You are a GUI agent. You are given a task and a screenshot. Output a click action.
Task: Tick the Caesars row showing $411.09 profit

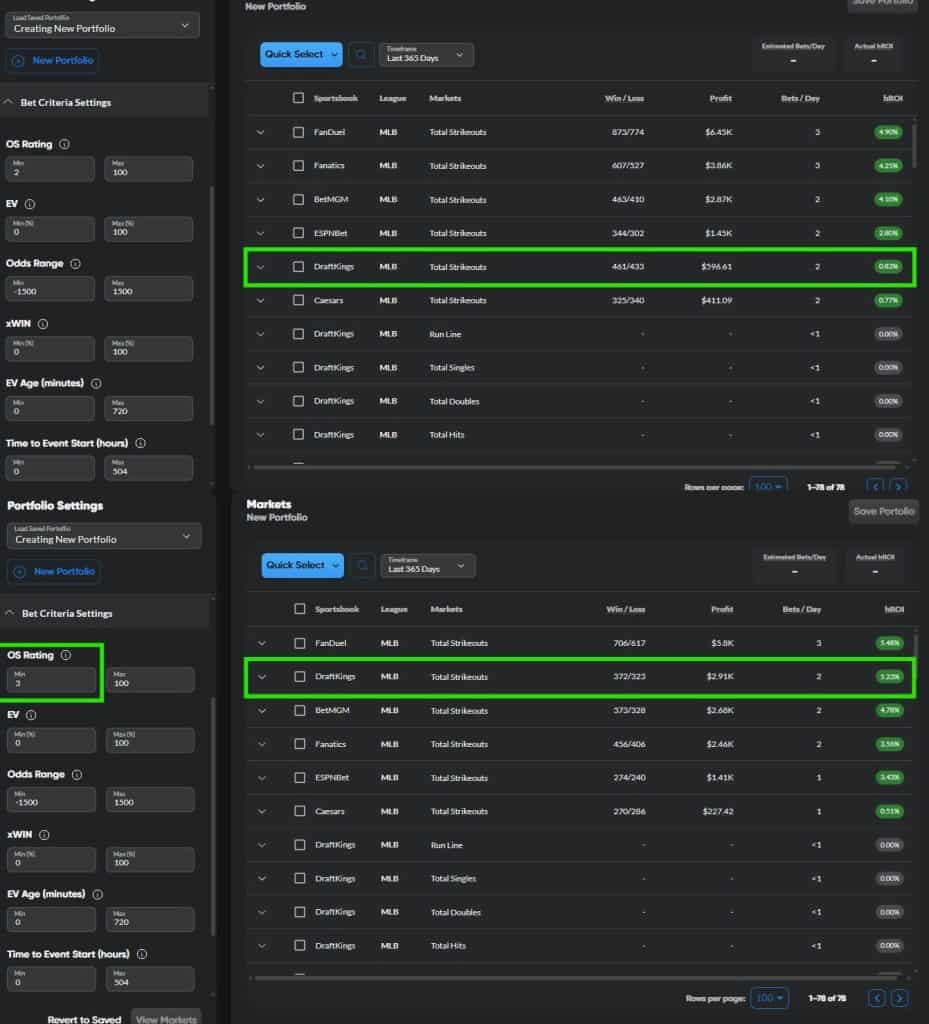coord(298,300)
